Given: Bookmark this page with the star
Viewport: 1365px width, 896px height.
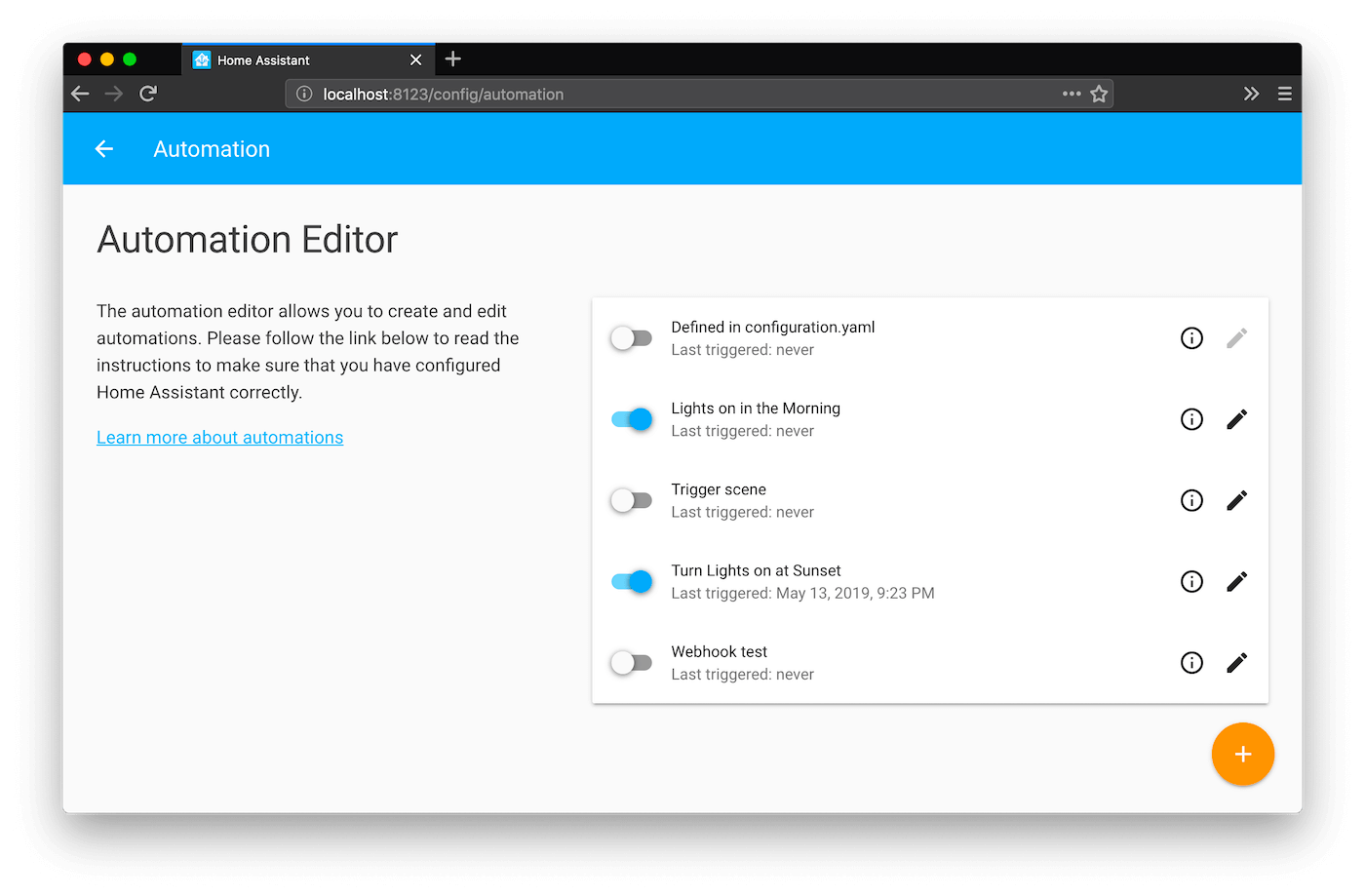Looking at the screenshot, I should click(1098, 93).
